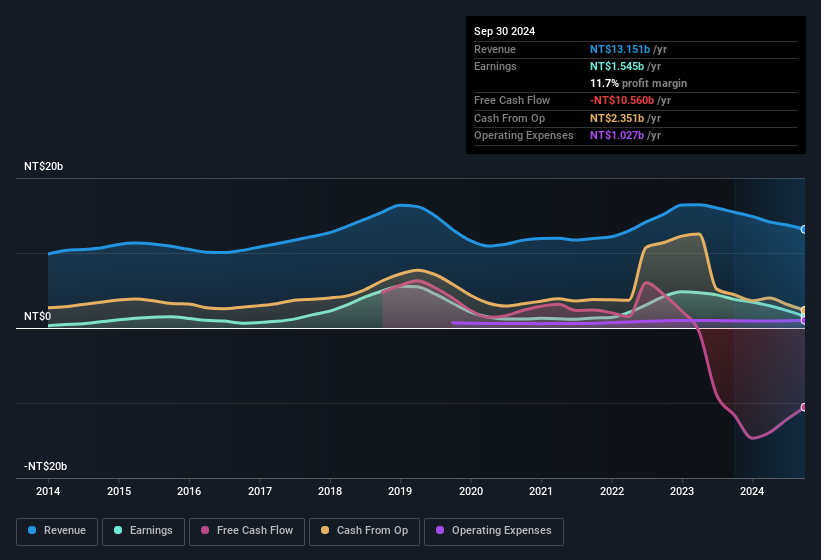The height and width of the screenshot is (560, 821).
Task: Click the NT$13.151b revenue value
Action: click(620, 49)
